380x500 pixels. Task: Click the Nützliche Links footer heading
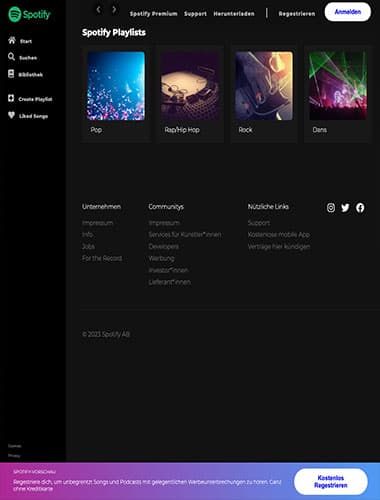(268, 207)
